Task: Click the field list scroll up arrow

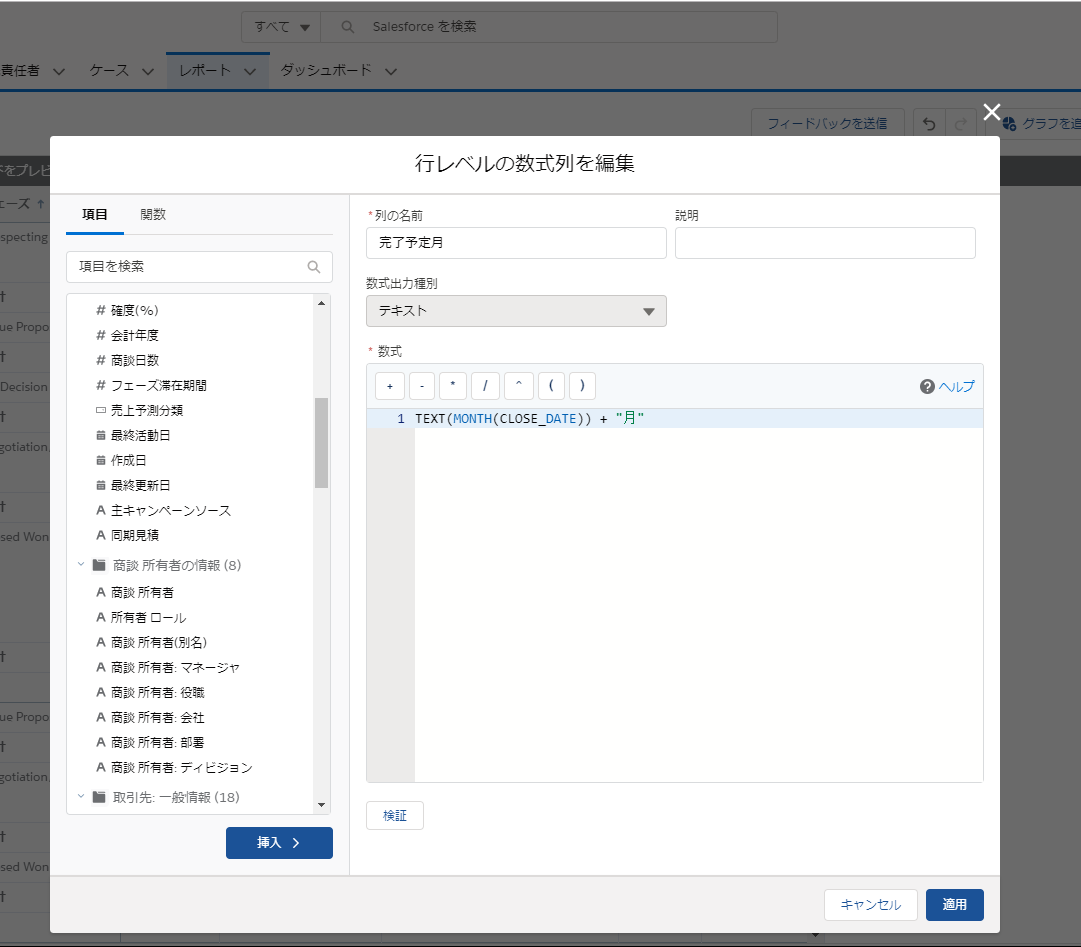Action: point(321,303)
